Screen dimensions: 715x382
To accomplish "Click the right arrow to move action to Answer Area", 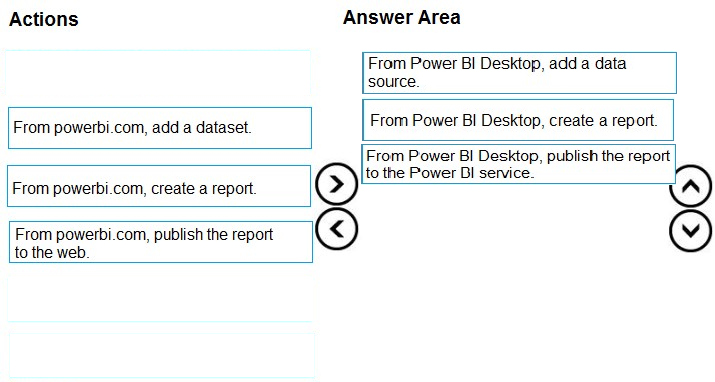I will (337, 184).
